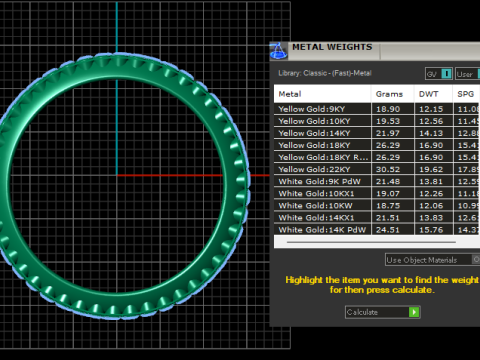
Task: Select the White Gold:14K PdW row
Action: [x=377, y=229]
